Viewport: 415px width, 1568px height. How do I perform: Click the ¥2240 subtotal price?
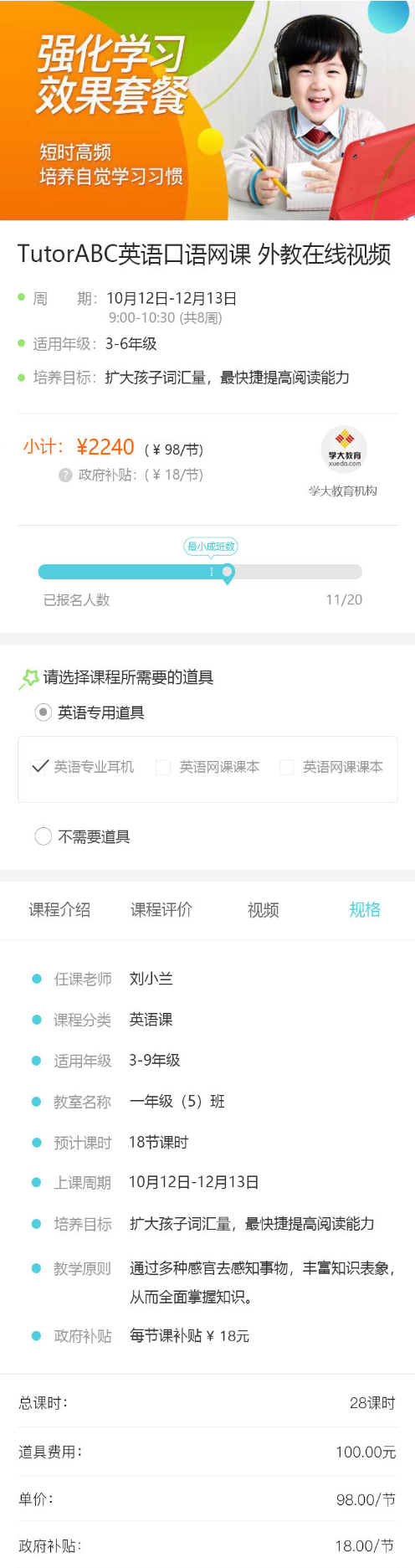[105, 447]
